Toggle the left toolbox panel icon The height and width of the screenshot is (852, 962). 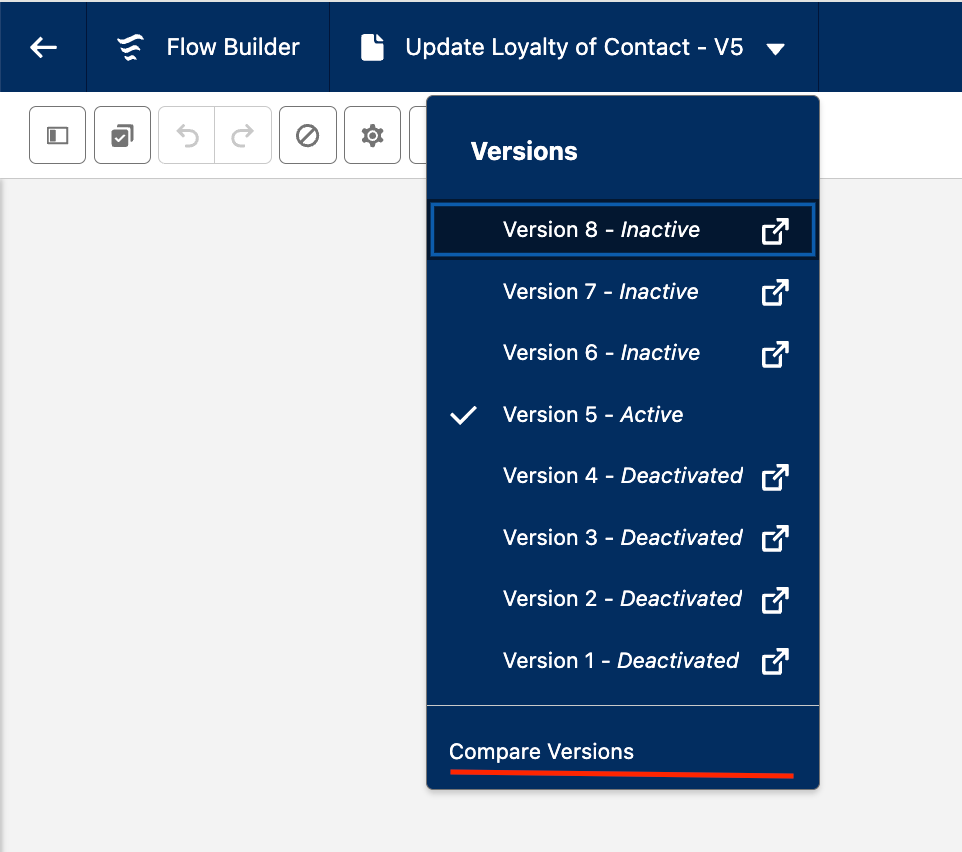58,135
